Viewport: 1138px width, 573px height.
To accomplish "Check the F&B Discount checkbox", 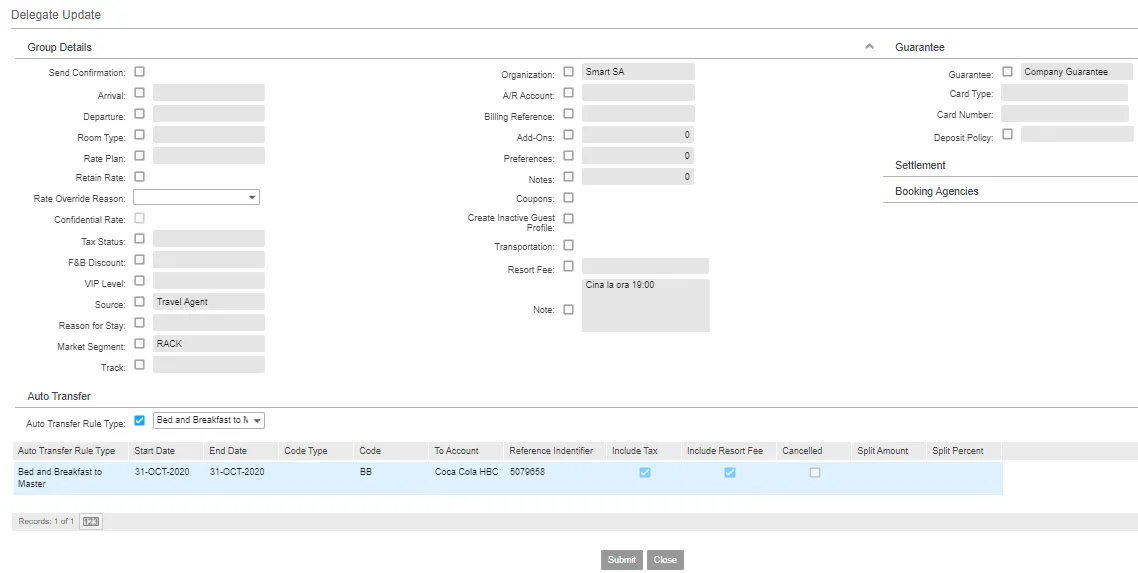I will pos(139,260).
